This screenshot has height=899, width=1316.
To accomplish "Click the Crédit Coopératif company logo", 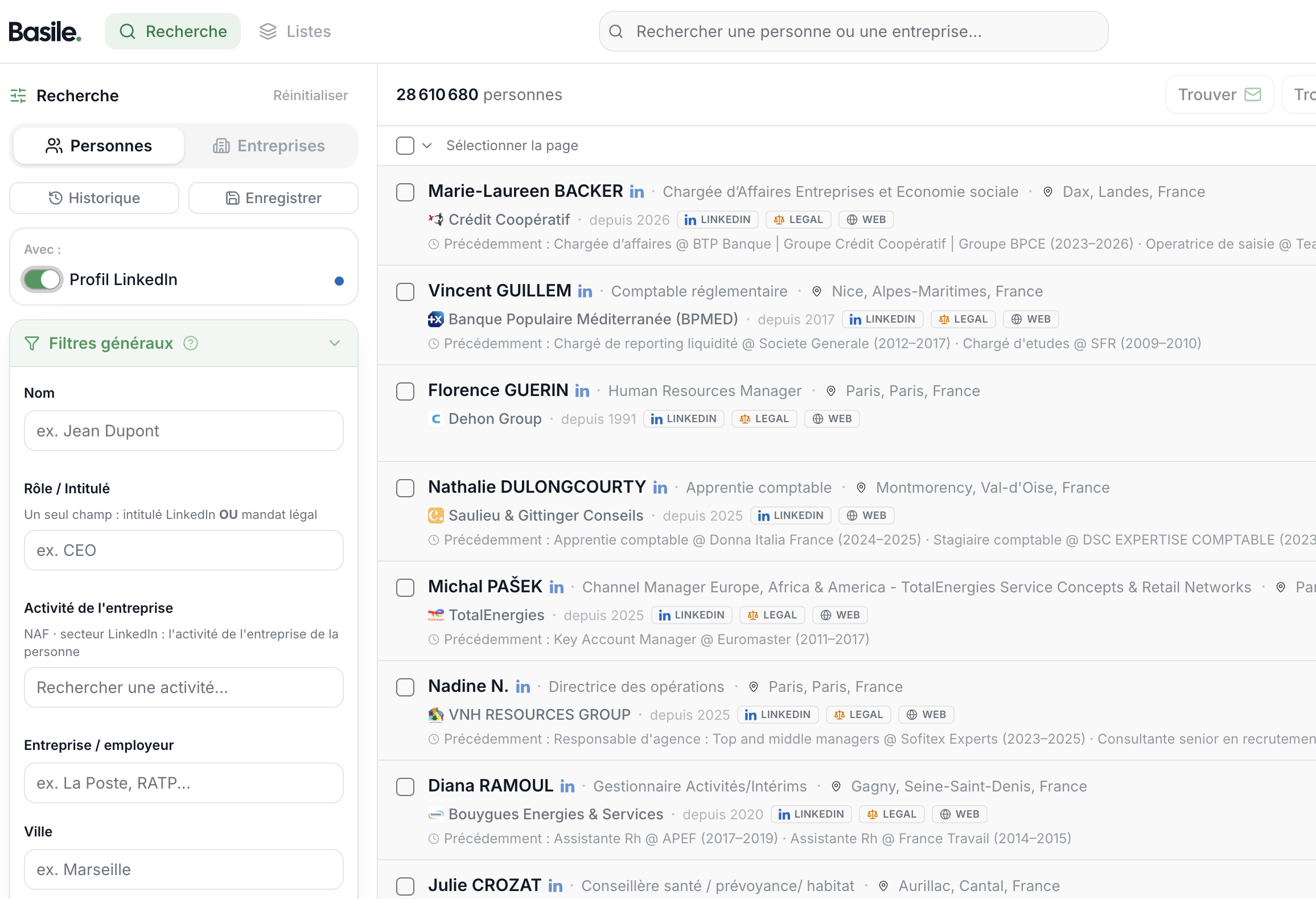I will (x=436, y=220).
